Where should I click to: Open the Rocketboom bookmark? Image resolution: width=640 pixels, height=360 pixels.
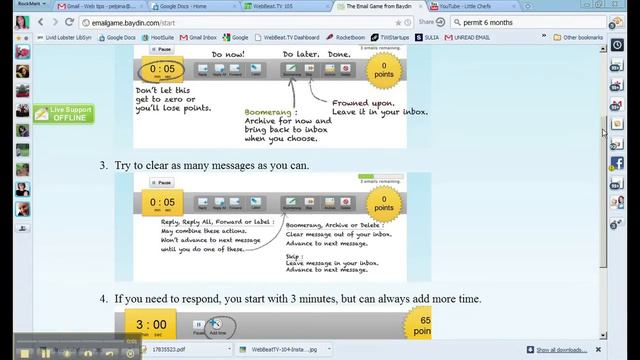coord(345,38)
